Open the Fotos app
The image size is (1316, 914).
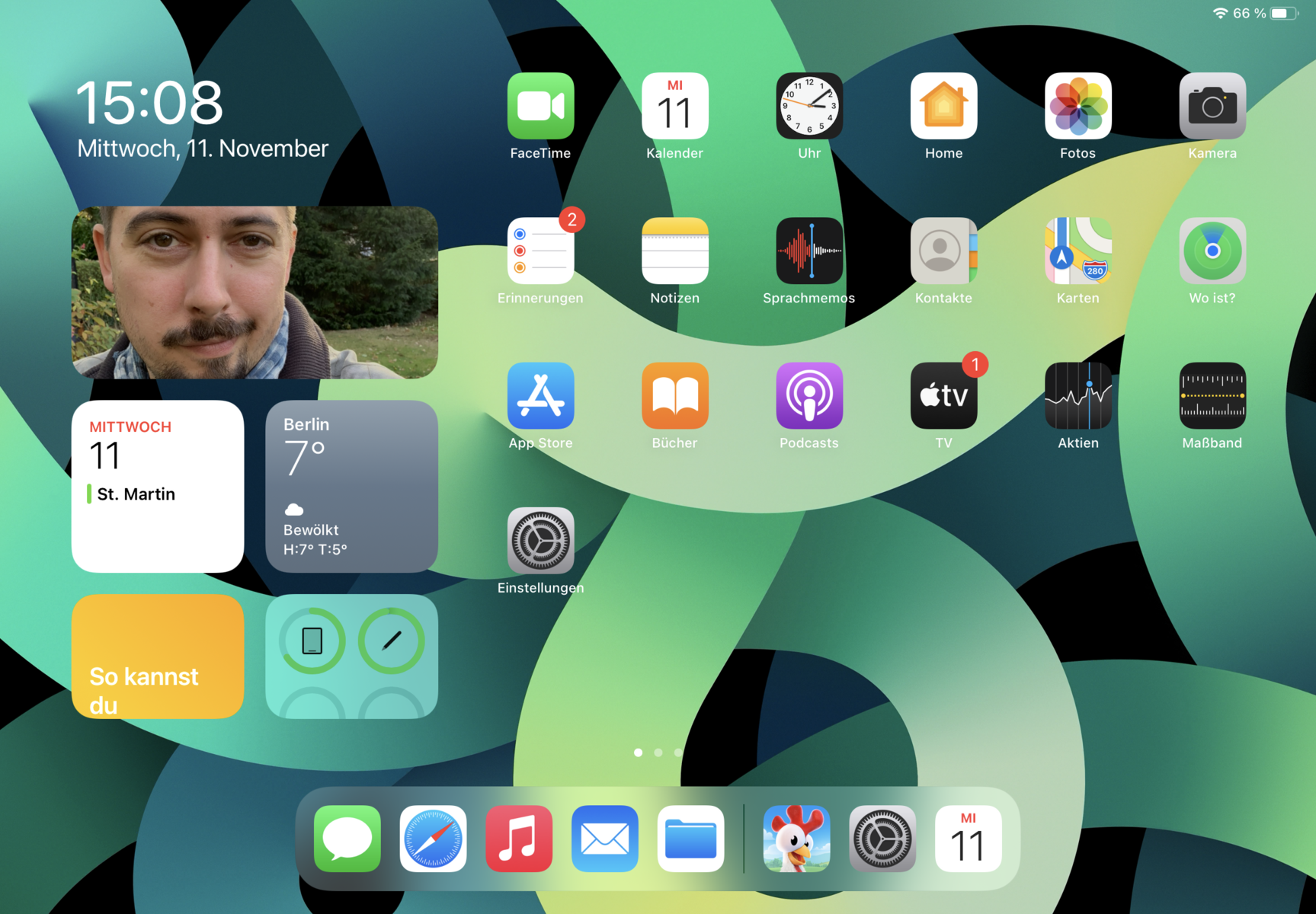(1077, 106)
